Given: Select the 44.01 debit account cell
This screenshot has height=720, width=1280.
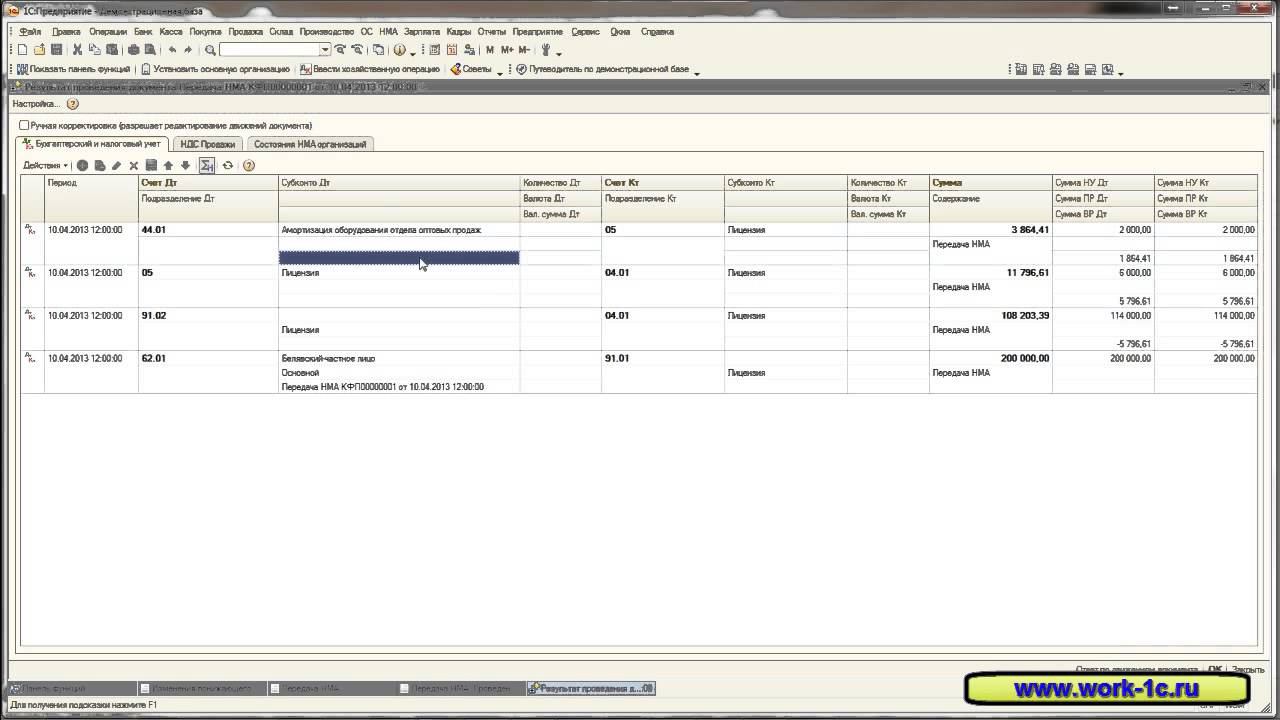Looking at the screenshot, I should coord(208,230).
